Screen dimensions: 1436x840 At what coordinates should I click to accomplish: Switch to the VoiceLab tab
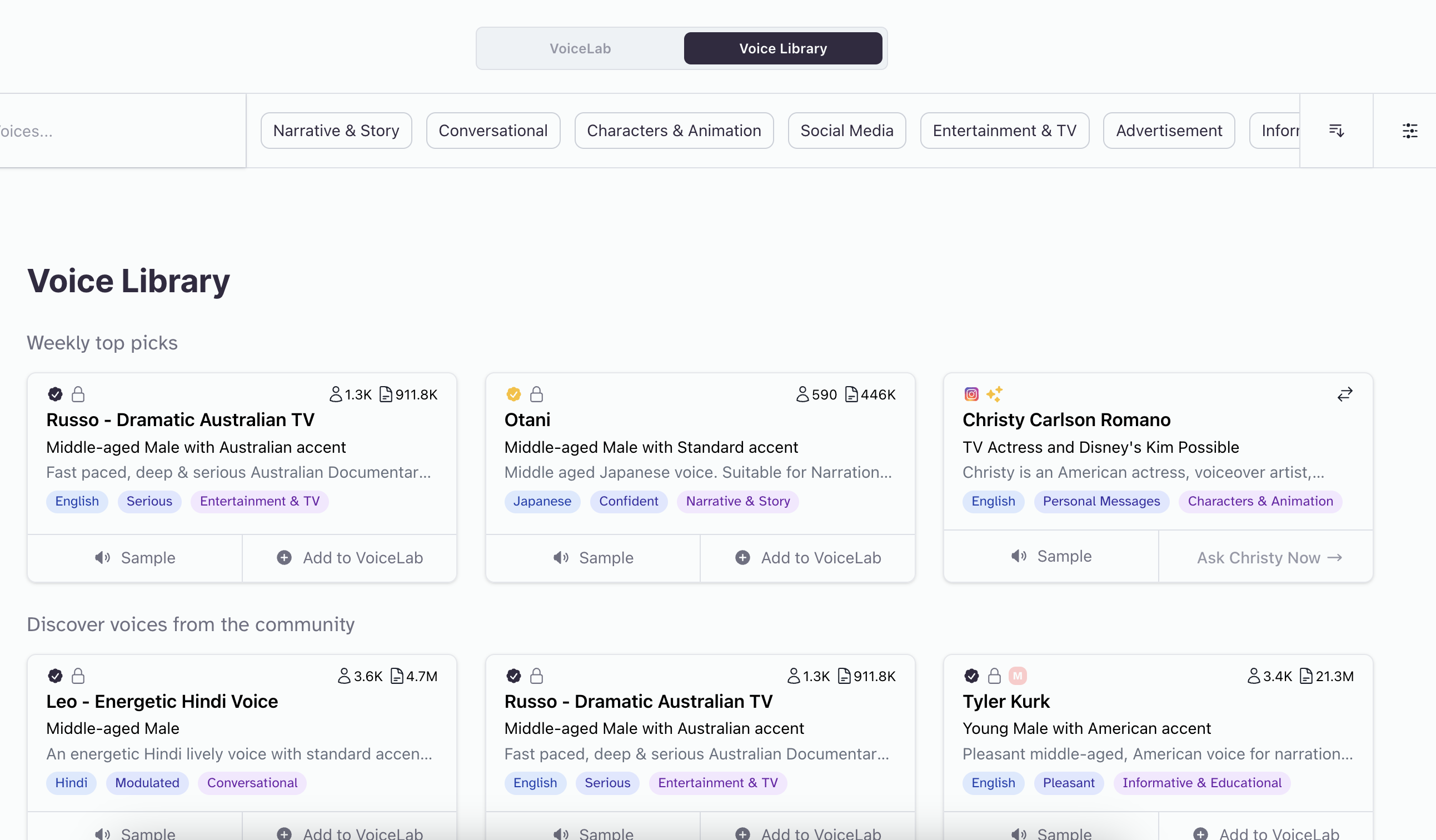[x=580, y=48]
